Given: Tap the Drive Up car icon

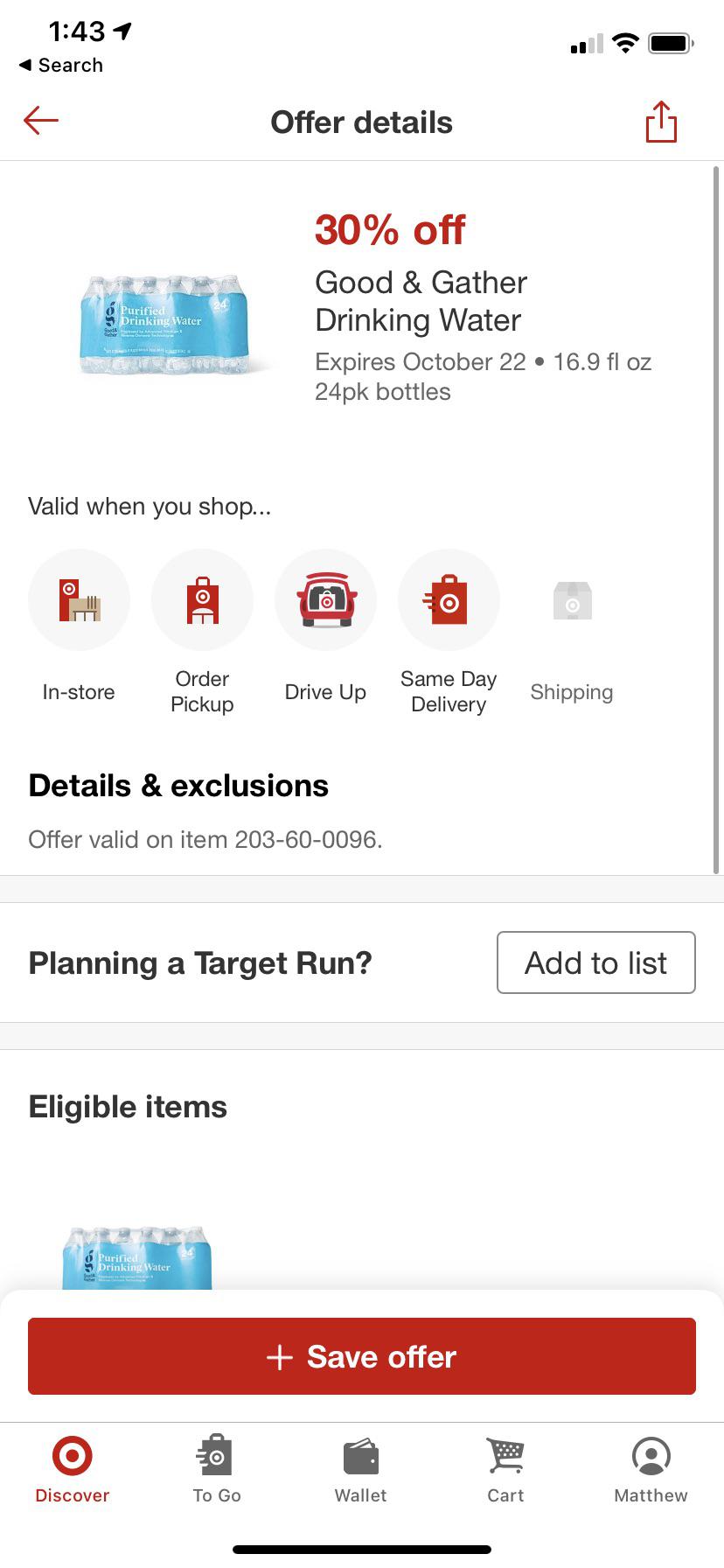Looking at the screenshot, I should [325, 599].
